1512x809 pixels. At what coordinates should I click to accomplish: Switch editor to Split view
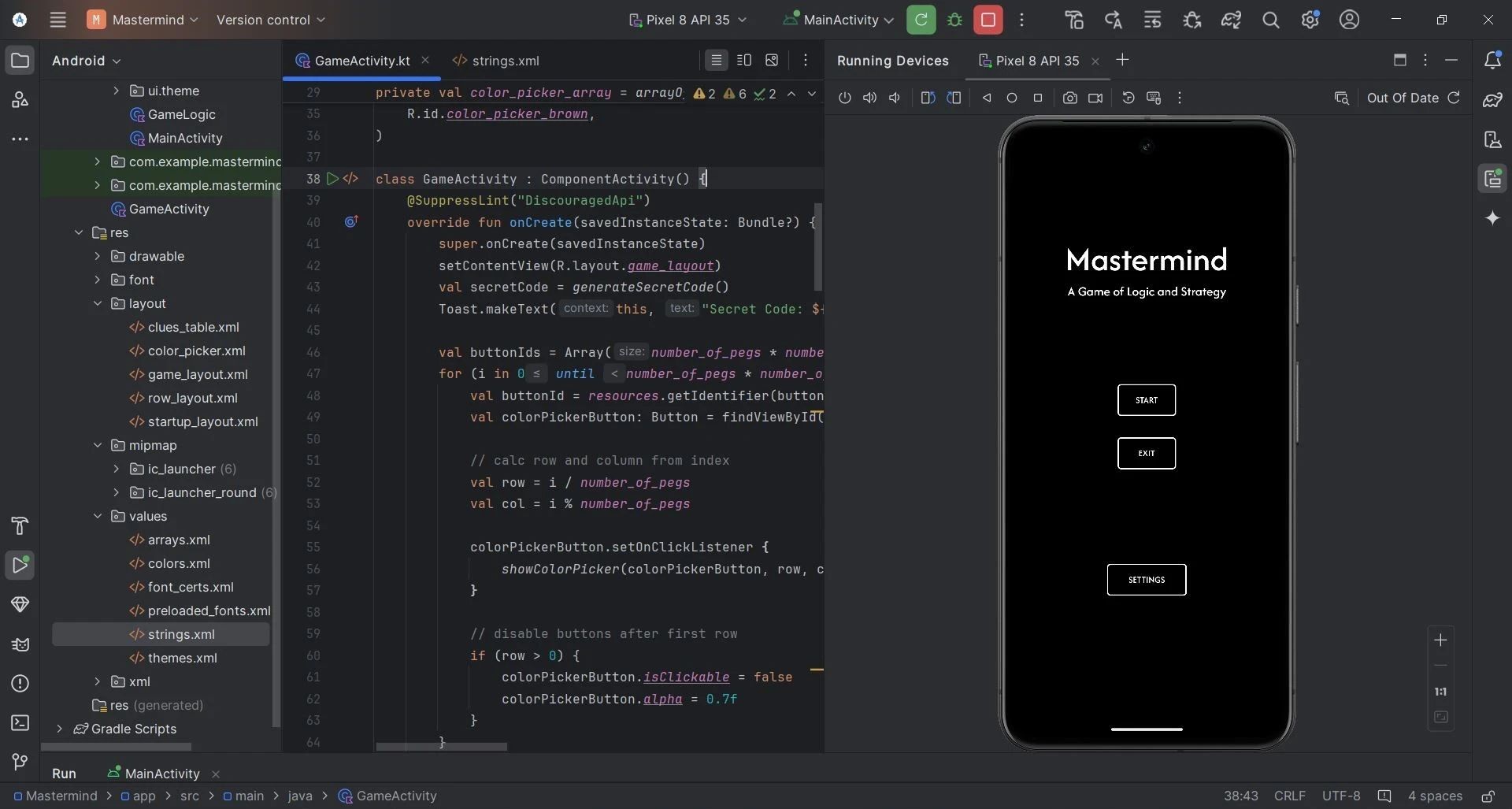click(743, 60)
